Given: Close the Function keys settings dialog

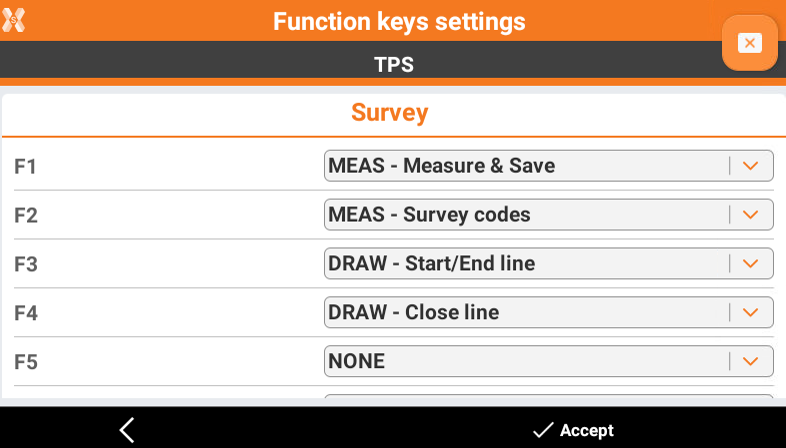Looking at the screenshot, I should click(749, 43).
